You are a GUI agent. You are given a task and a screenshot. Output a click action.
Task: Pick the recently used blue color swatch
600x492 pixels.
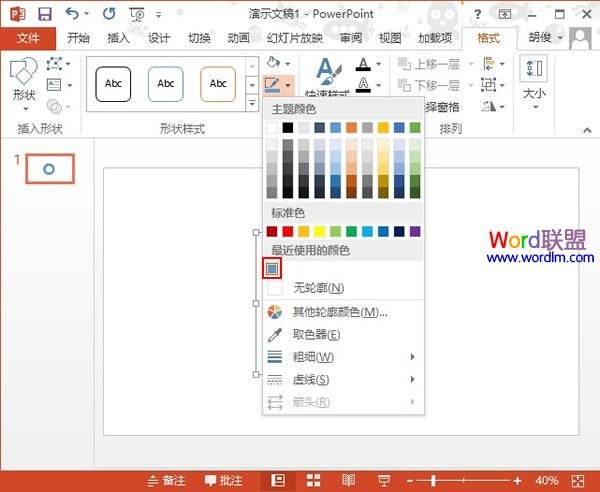coord(274,268)
